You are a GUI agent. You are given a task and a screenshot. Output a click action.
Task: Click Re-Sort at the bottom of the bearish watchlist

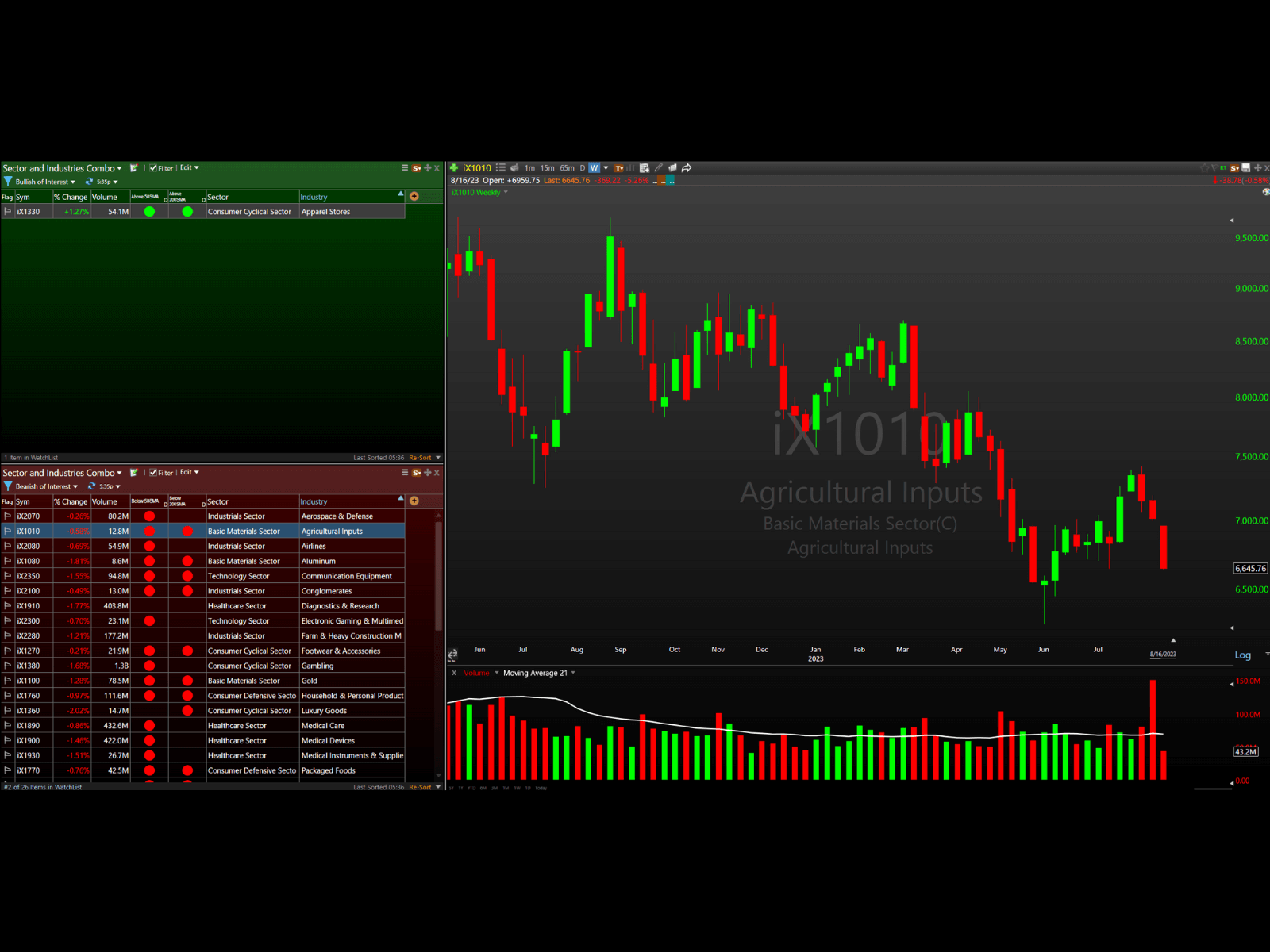click(x=421, y=787)
